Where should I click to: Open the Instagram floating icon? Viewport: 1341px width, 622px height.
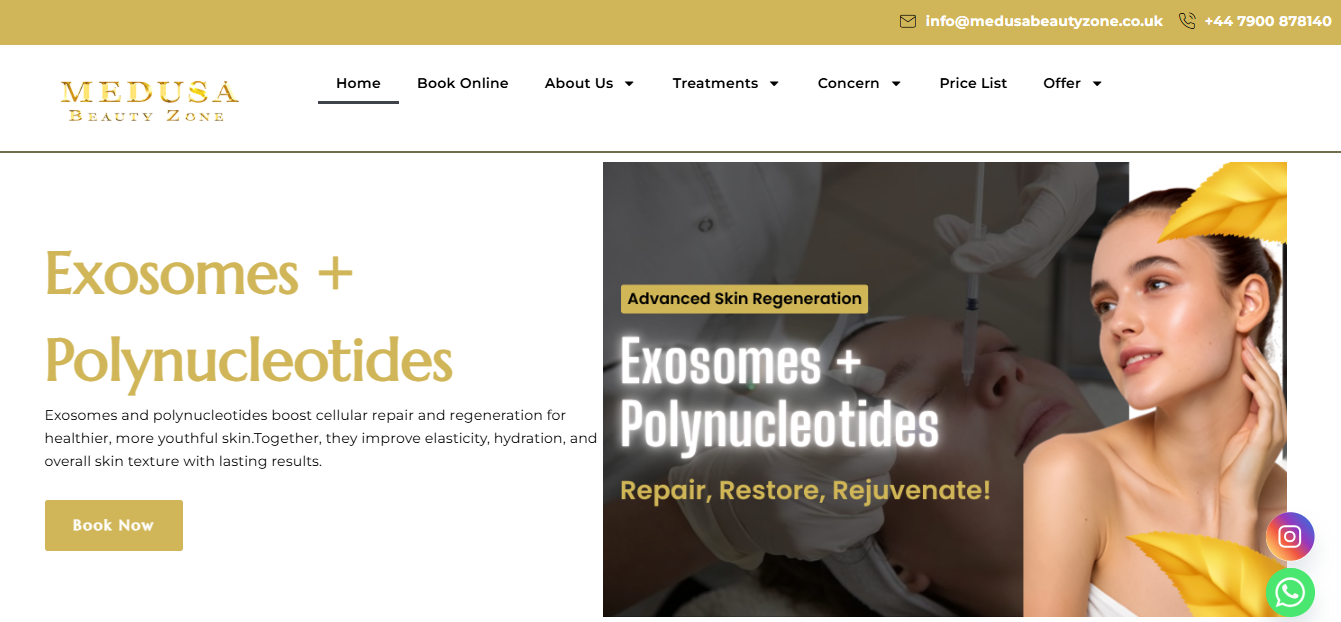(1290, 536)
